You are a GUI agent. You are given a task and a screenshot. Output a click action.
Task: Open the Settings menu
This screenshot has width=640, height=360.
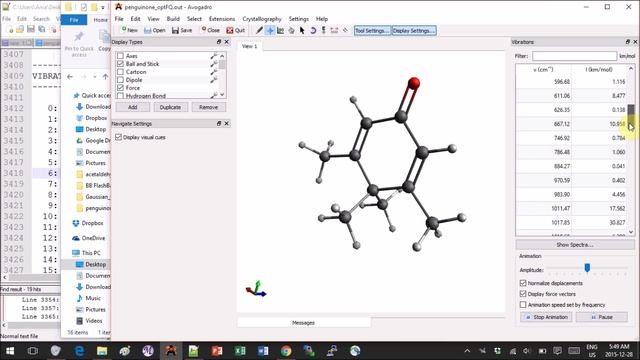[298, 19]
